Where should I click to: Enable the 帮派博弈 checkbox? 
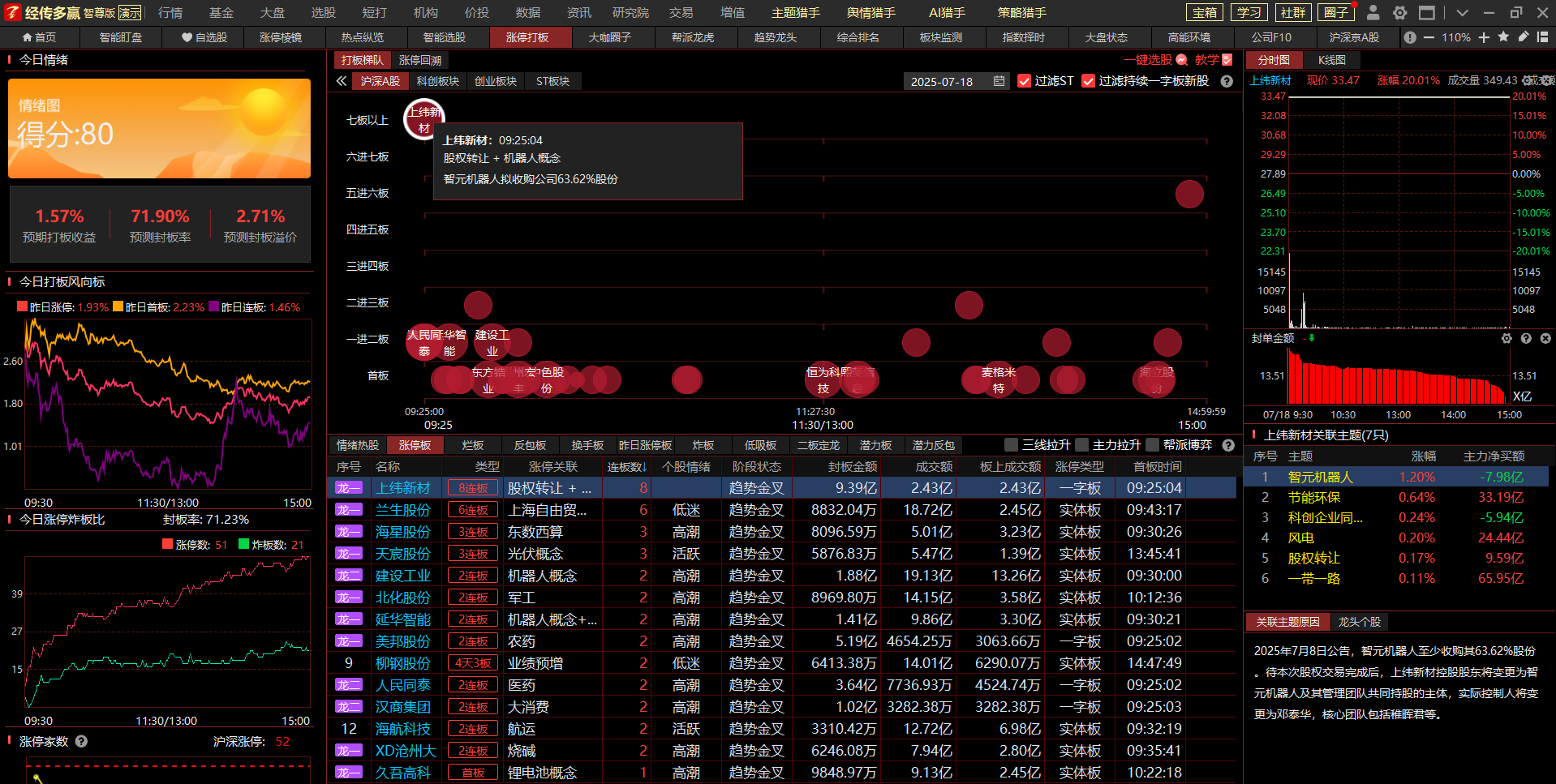click(1152, 445)
